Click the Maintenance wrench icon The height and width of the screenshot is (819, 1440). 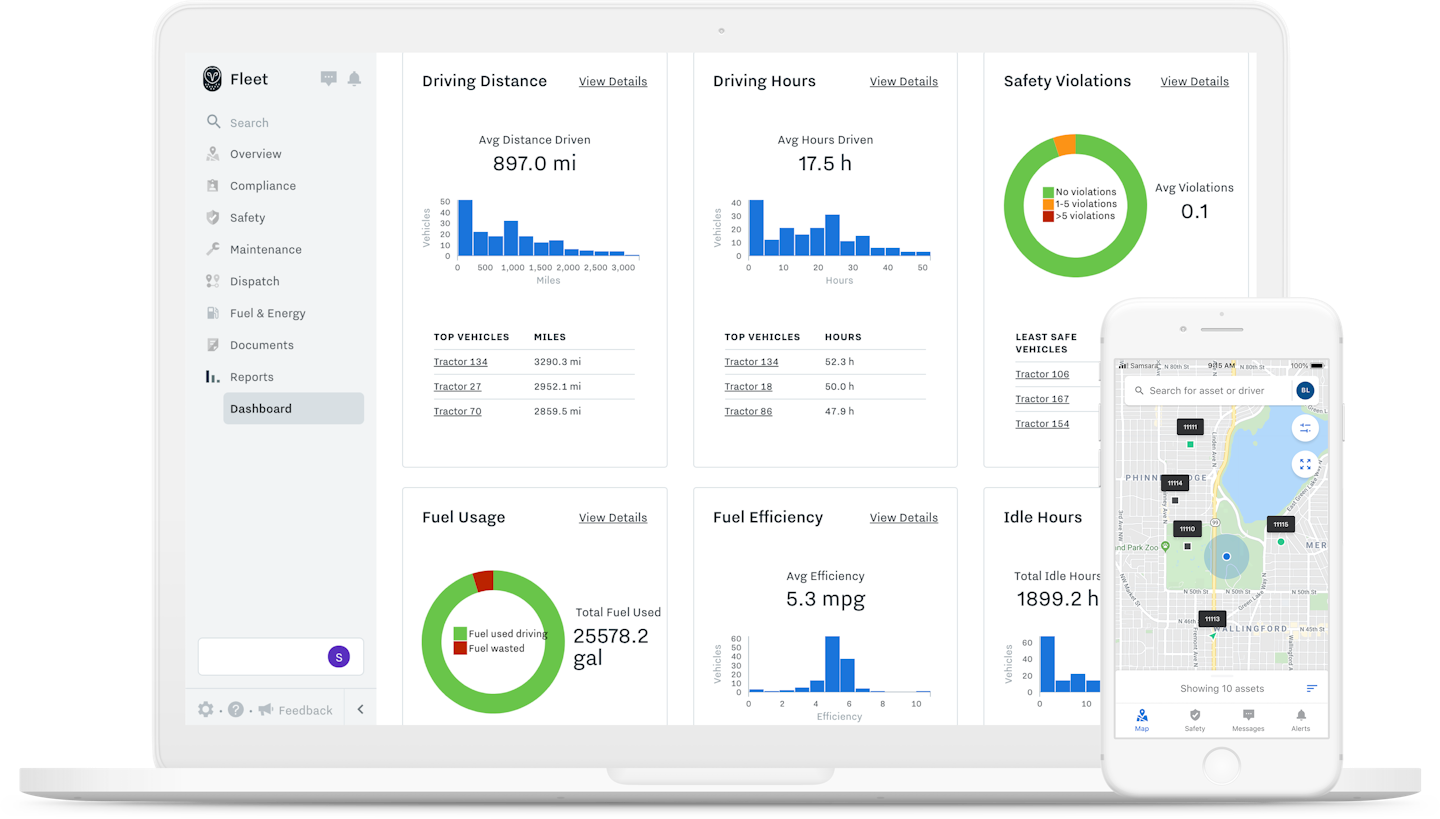click(213, 249)
